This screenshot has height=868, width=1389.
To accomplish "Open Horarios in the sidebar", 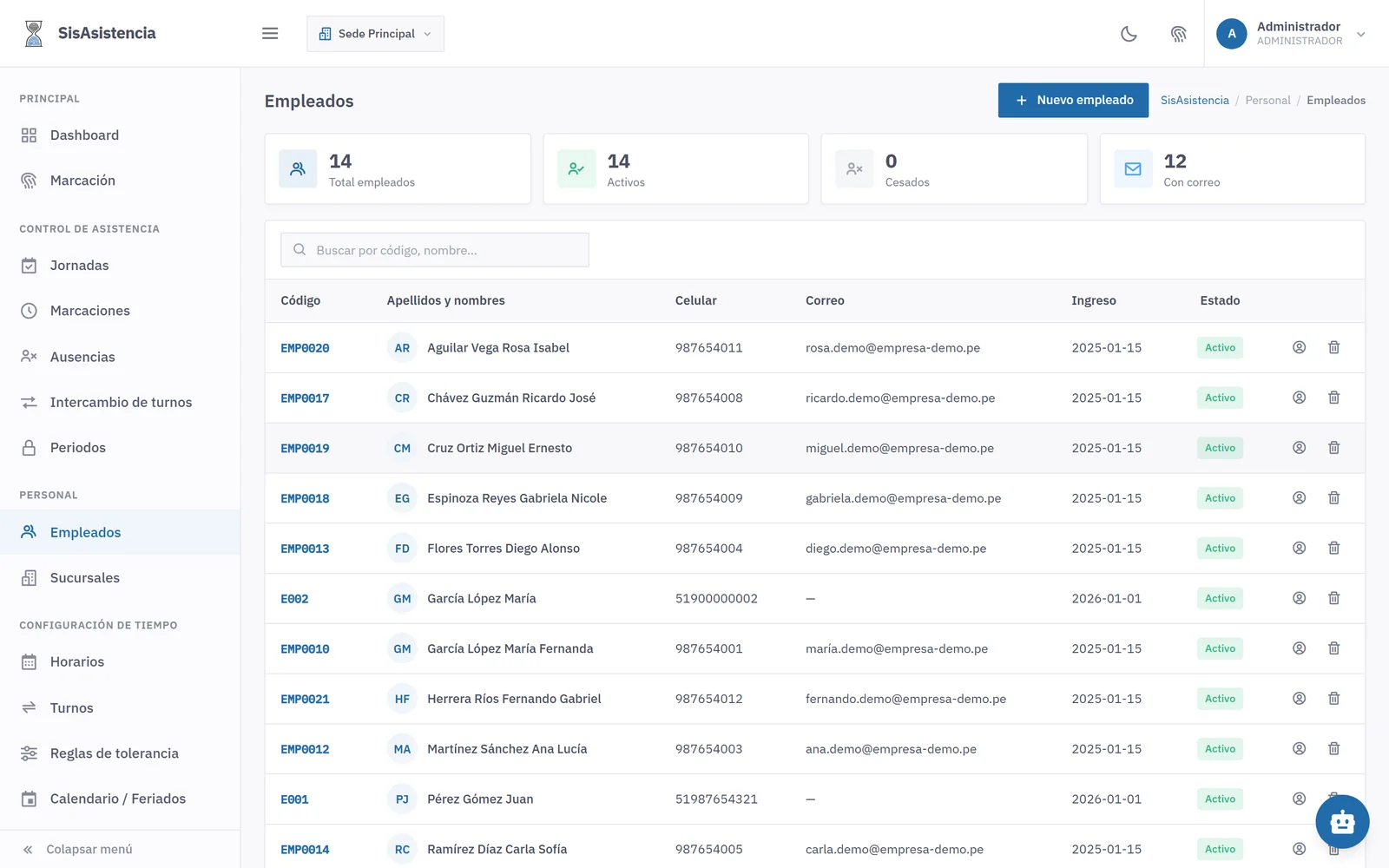I will coord(120,662).
